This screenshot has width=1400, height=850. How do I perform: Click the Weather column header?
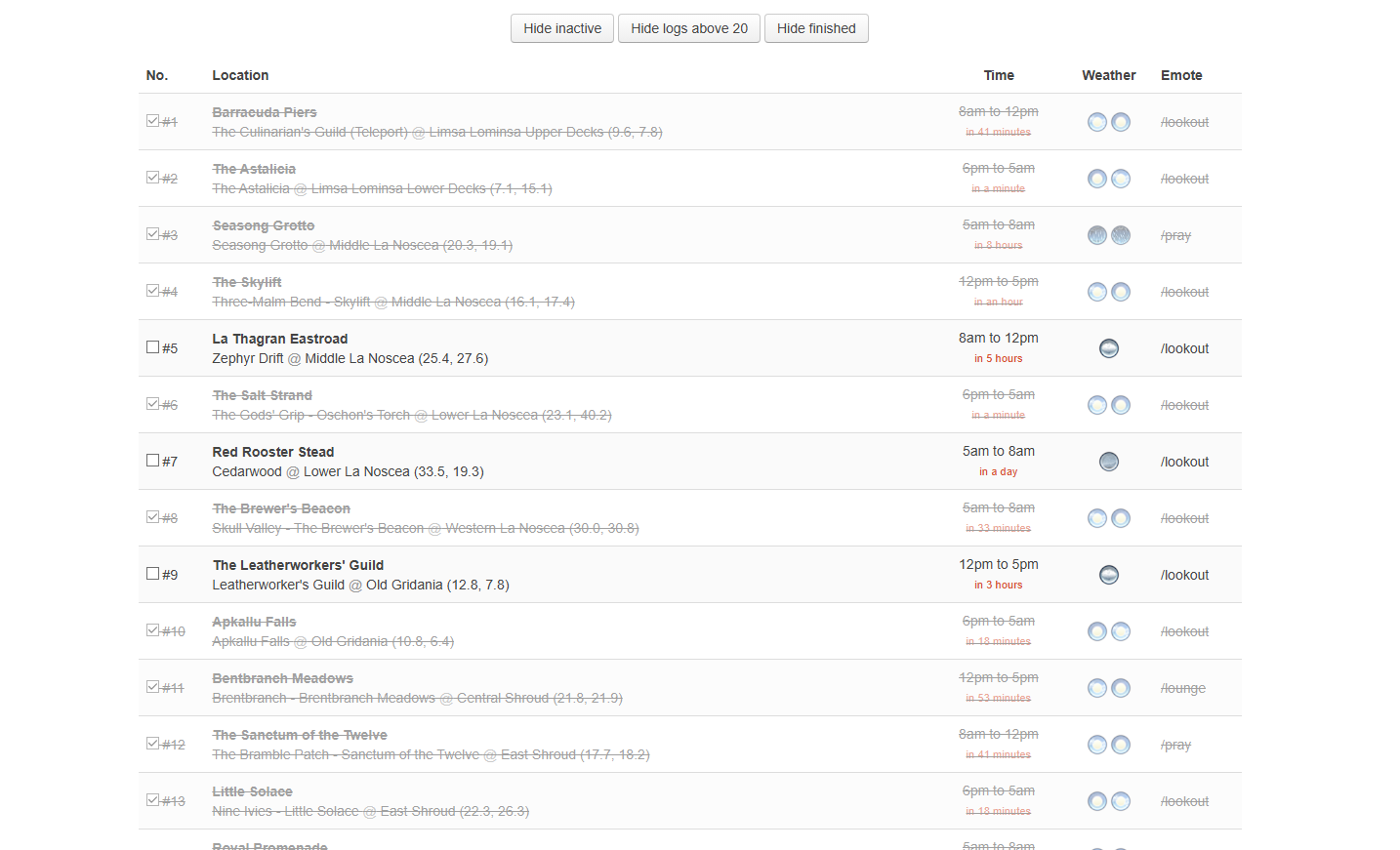1109,75
